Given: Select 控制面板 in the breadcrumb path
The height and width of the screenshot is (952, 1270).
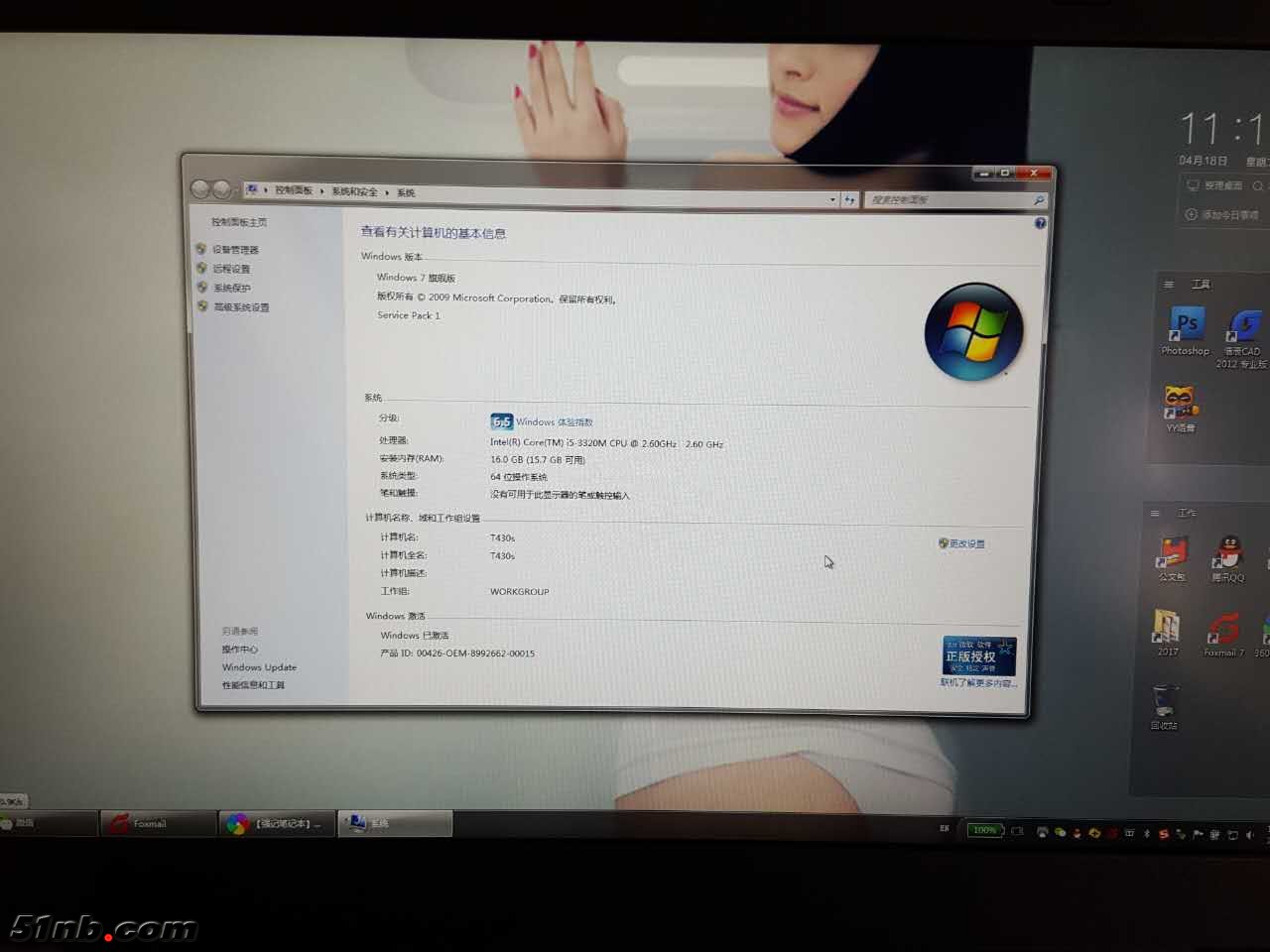Looking at the screenshot, I should coord(294,190).
